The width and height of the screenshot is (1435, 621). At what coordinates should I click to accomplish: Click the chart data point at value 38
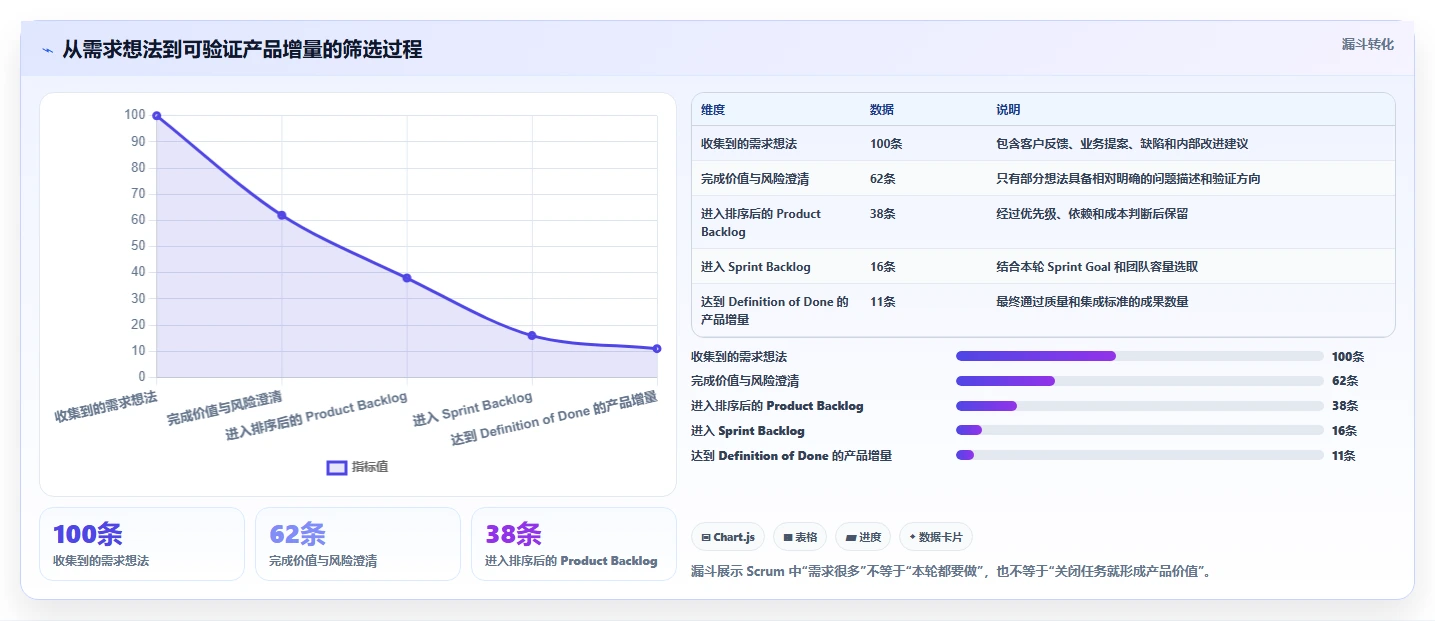[407, 278]
